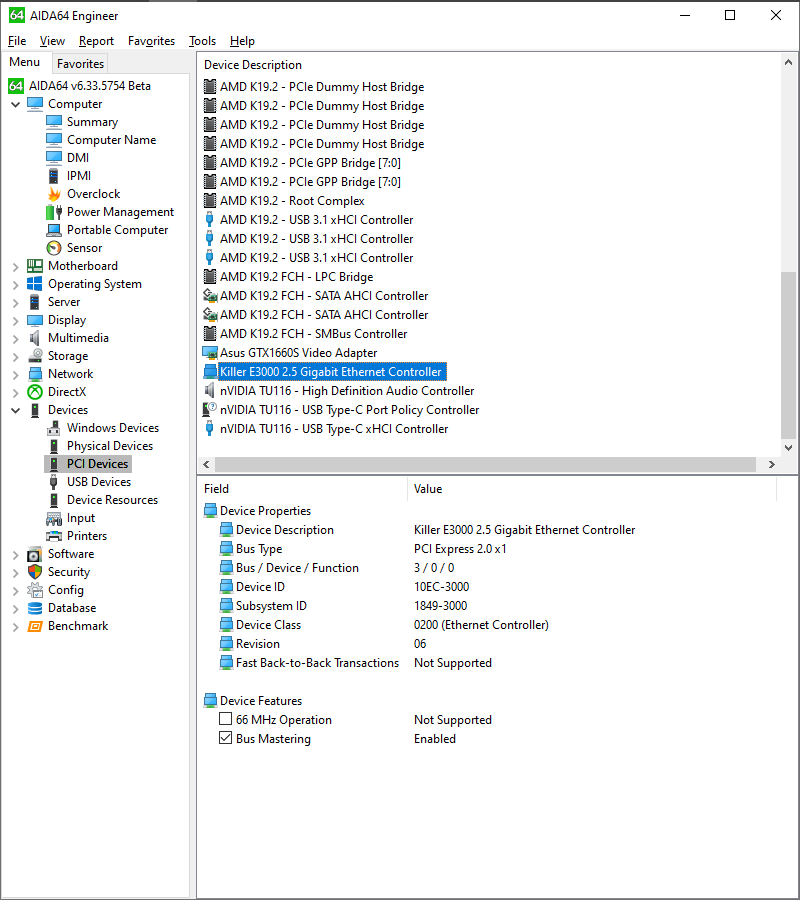Collapse the Computer tree node
This screenshot has width=800, height=900.
click(x=15, y=104)
